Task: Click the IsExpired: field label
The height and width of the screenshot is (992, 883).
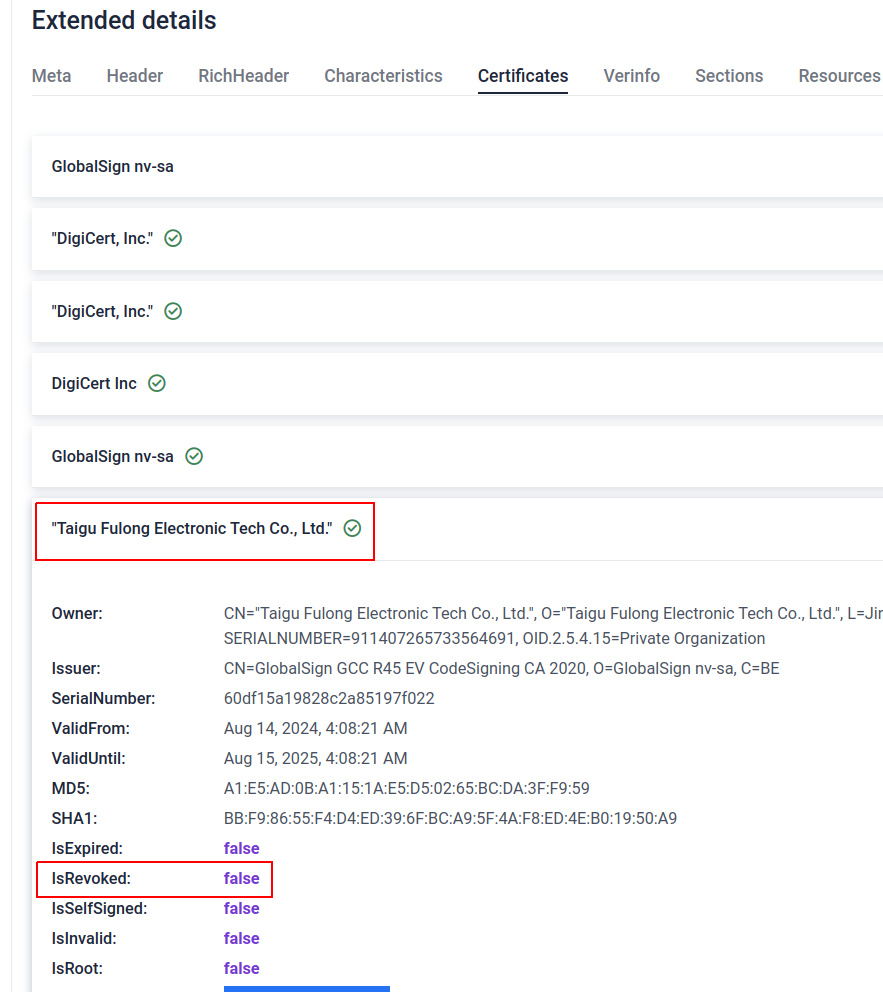Action: pos(87,848)
